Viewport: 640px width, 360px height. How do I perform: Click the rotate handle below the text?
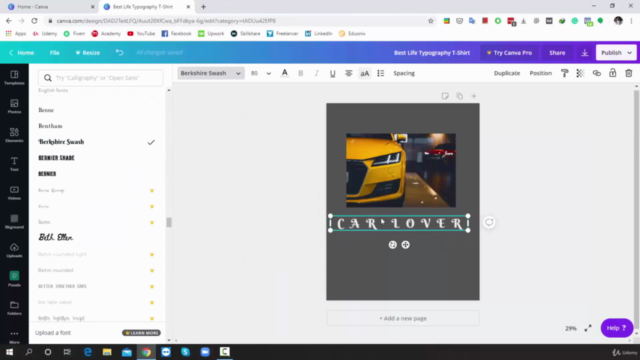pos(392,244)
